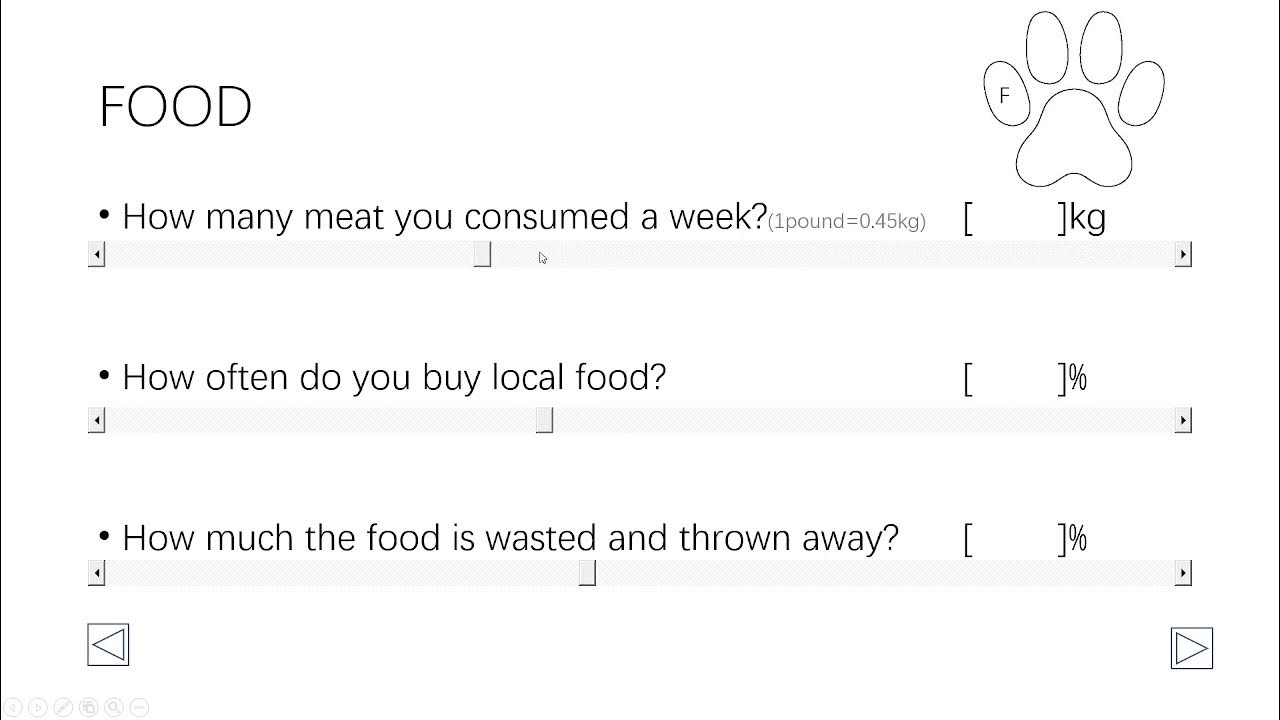Viewport: 1280px width, 720px height.
Task: Increase meat consumption with right arrow
Action: coord(1183,255)
